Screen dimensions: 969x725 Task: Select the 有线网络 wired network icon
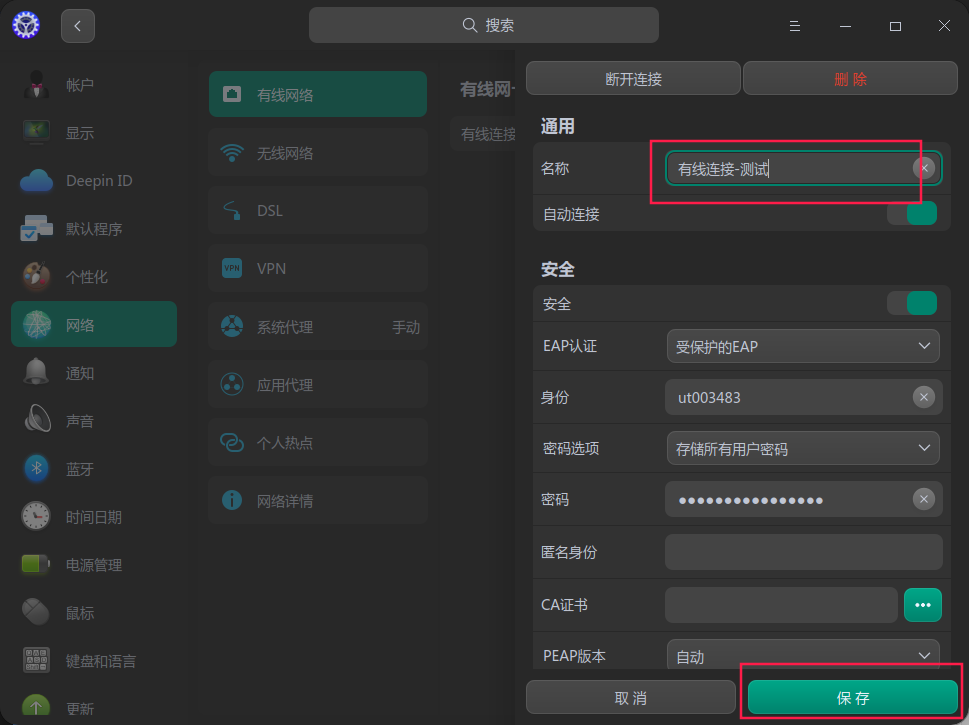point(232,95)
